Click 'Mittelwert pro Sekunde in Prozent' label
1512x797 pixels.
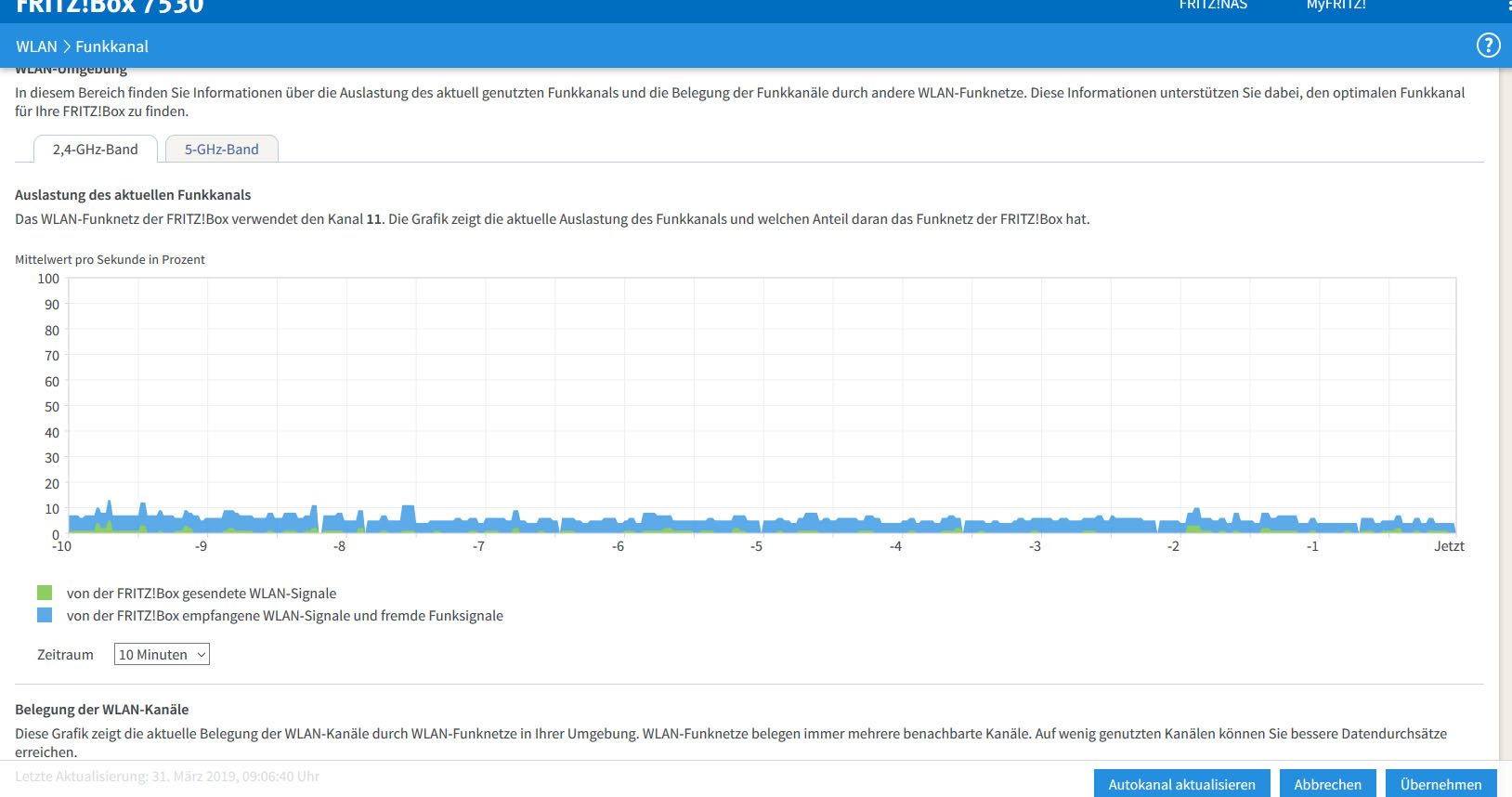tap(110, 260)
